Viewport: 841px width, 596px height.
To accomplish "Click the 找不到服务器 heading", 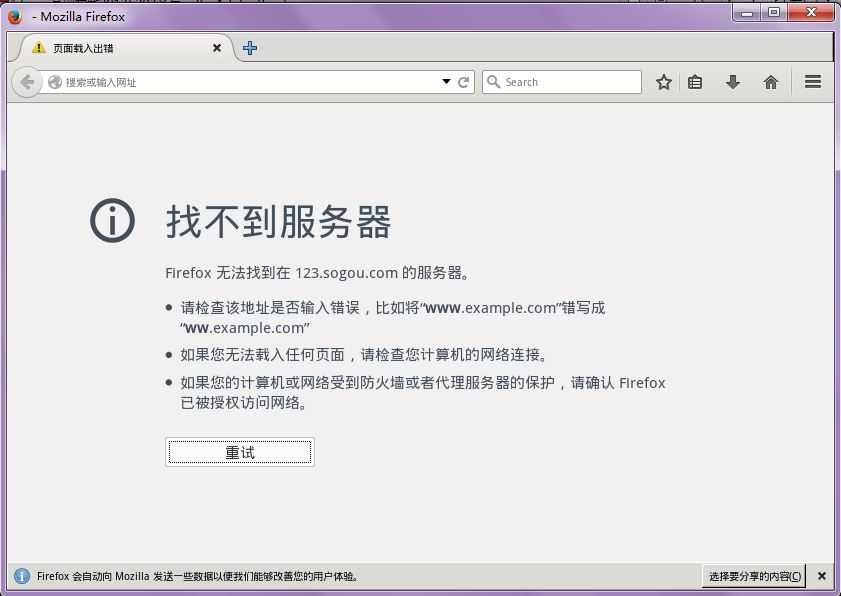I will click(278, 221).
